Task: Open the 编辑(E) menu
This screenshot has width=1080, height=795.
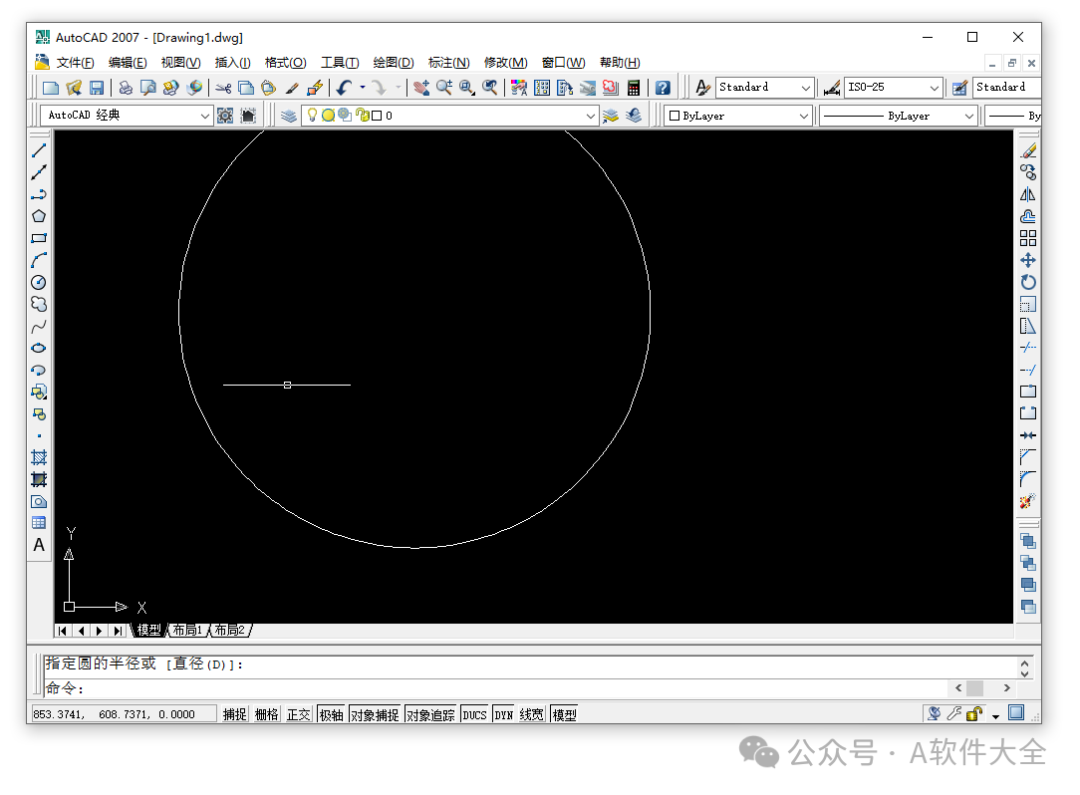Action: (127, 63)
